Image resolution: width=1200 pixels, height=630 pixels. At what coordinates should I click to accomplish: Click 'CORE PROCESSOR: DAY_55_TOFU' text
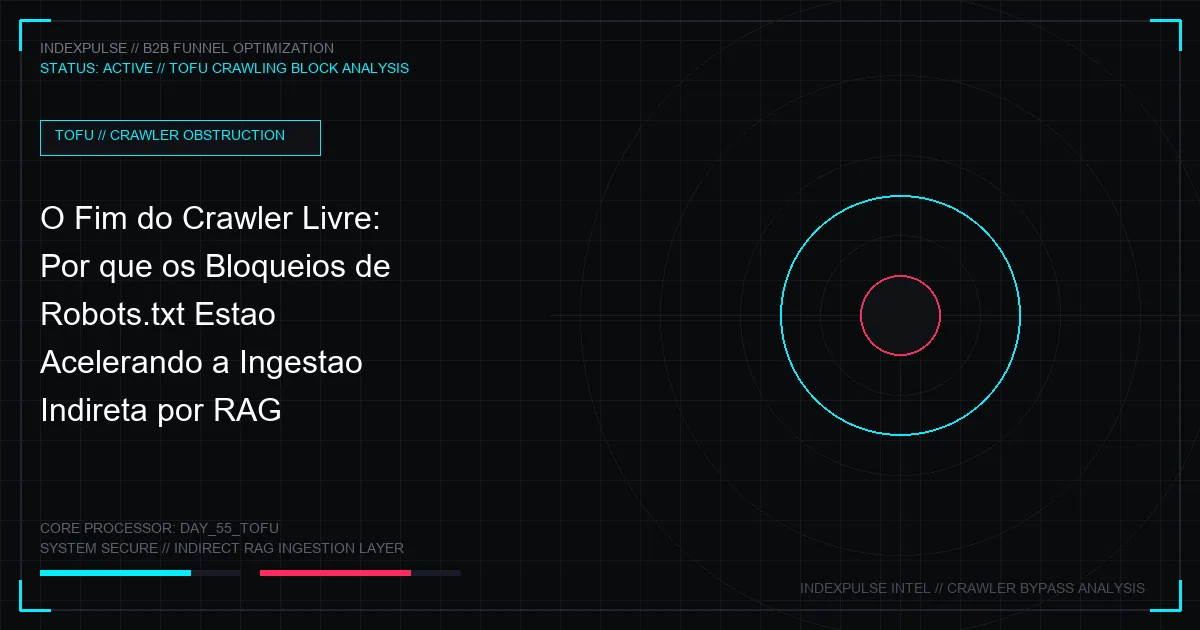coord(159,528)
